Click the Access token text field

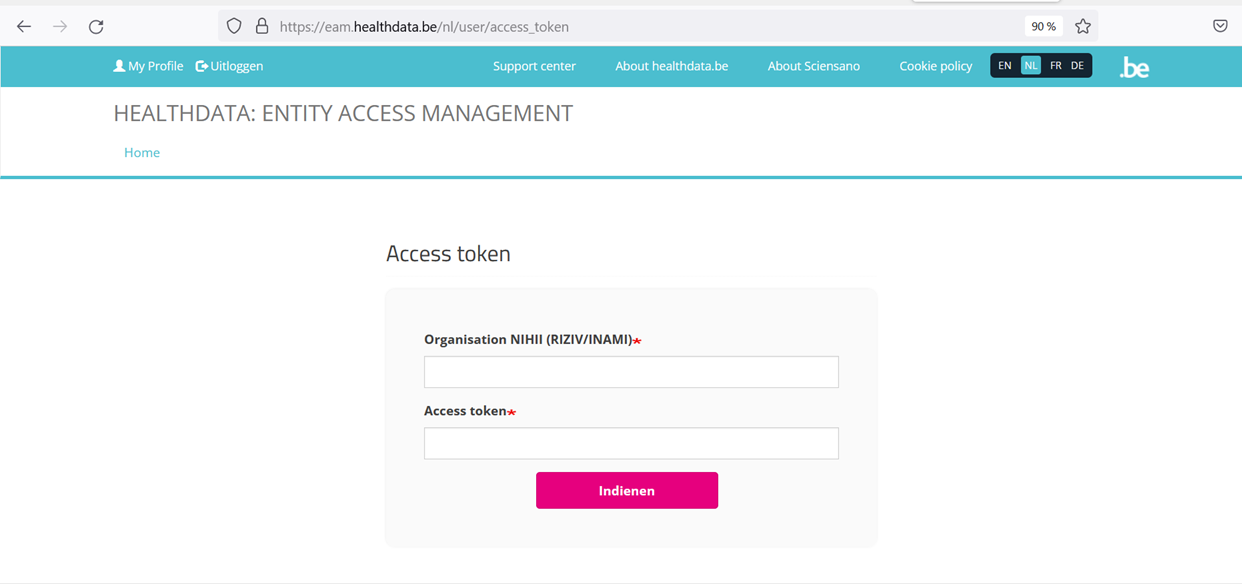(631, 443)
